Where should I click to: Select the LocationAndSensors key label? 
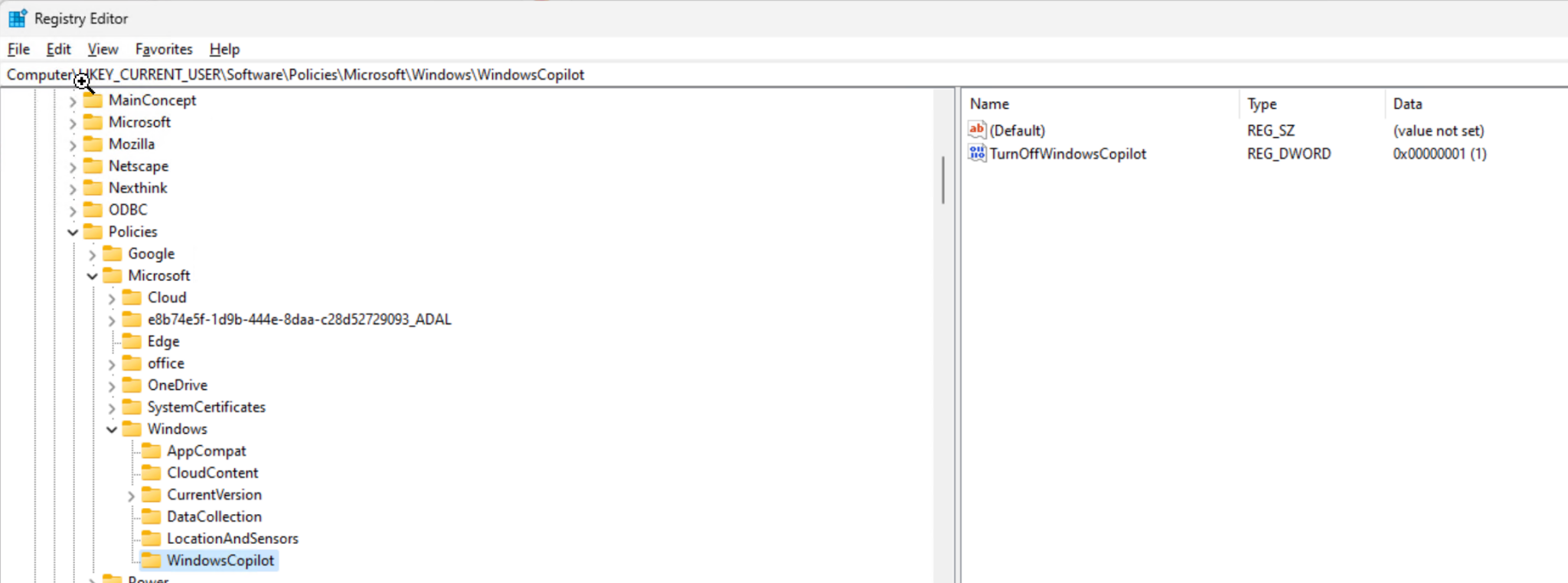pos(233,539)
